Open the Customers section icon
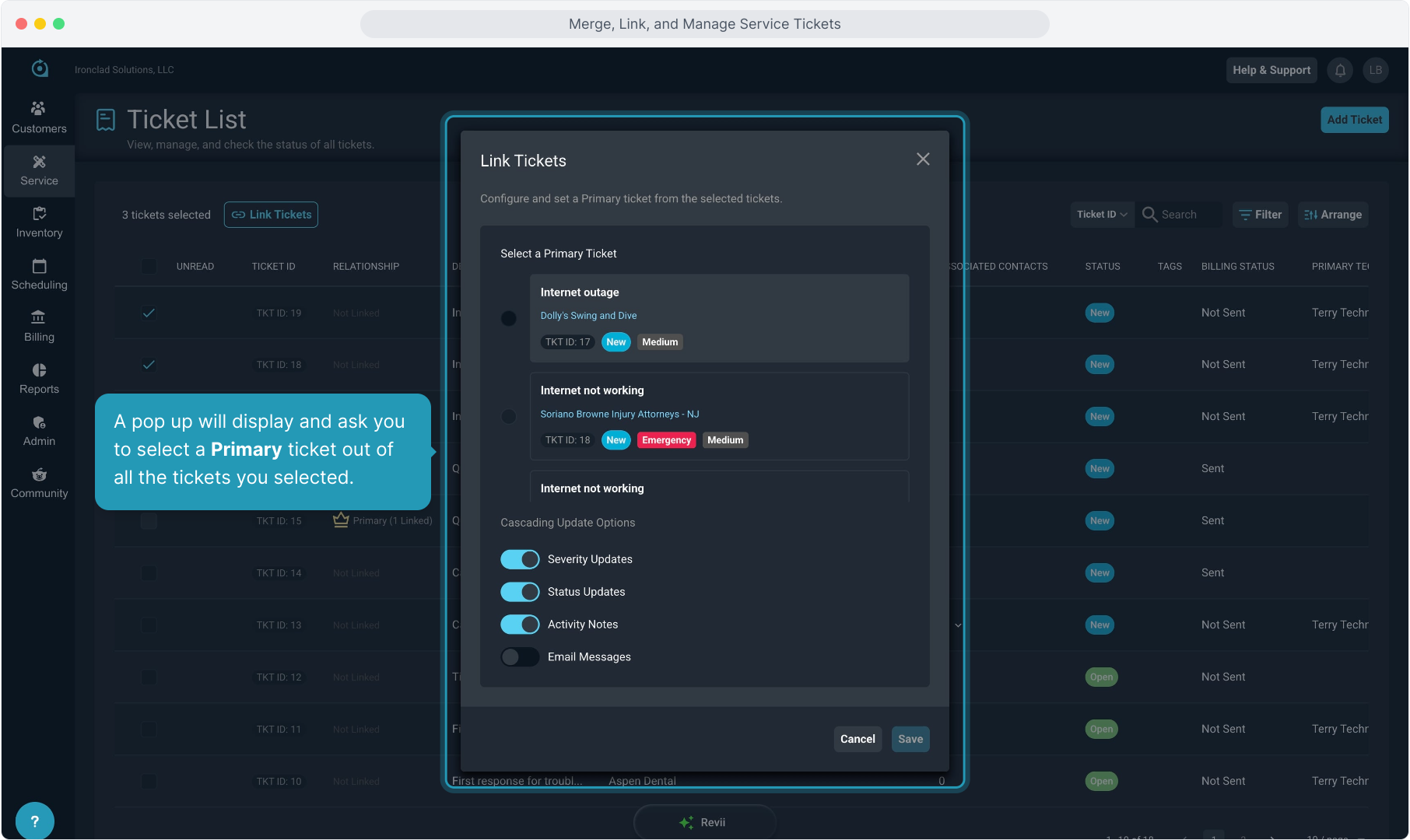The image size is (1410, 840). point(38,109)
